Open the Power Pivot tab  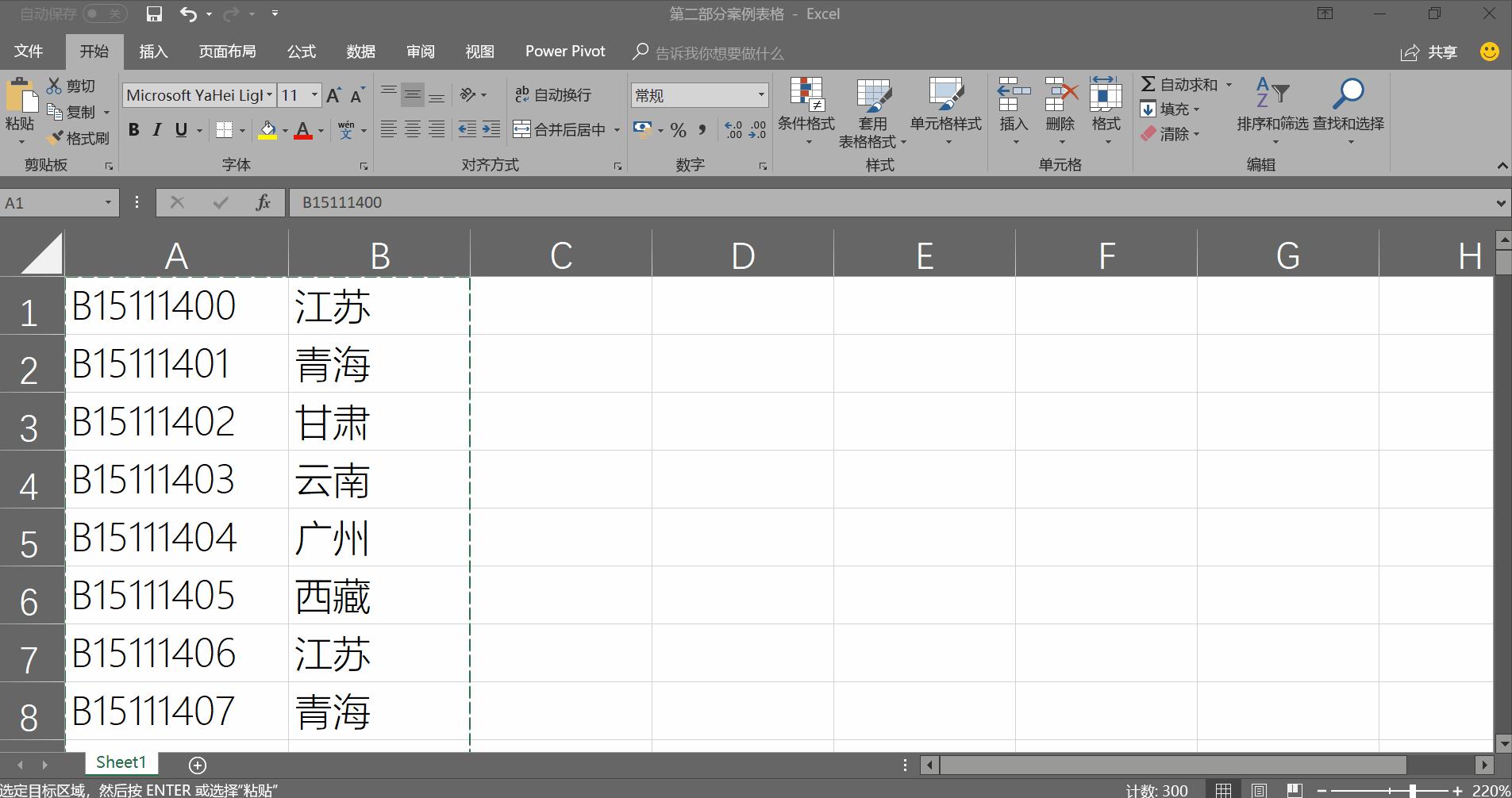564,51
